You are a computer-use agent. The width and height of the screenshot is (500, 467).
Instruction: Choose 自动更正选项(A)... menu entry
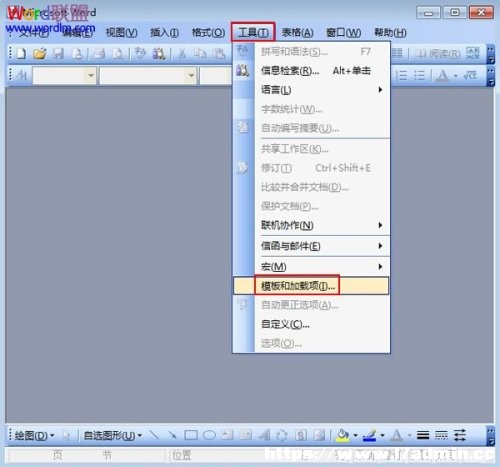click(x=311, y=305)
